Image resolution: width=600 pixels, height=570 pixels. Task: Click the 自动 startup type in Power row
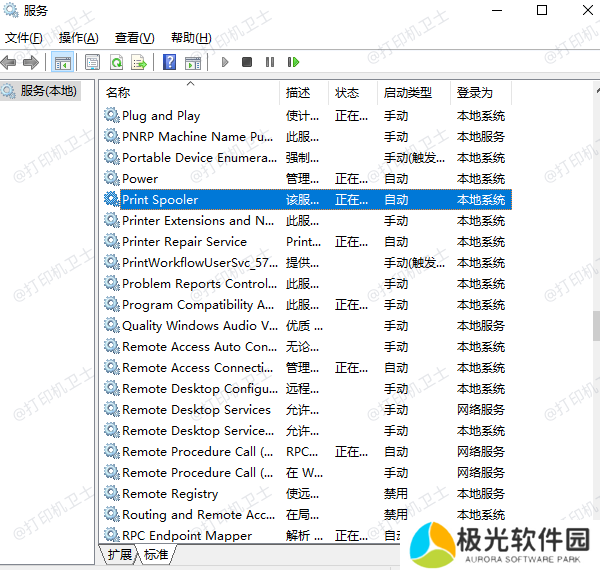click(396, 179)
